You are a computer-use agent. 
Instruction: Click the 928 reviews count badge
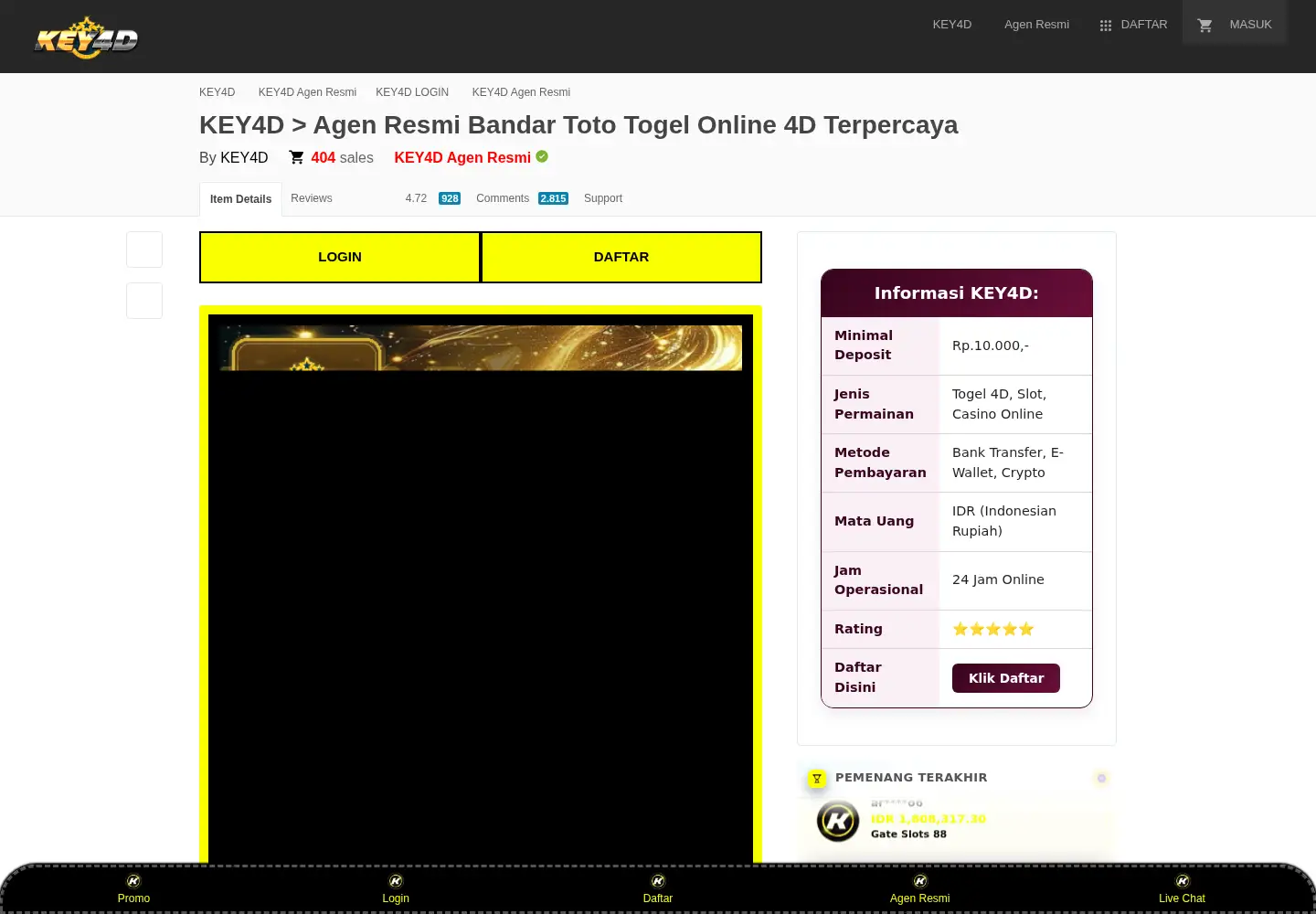(450, 198)
